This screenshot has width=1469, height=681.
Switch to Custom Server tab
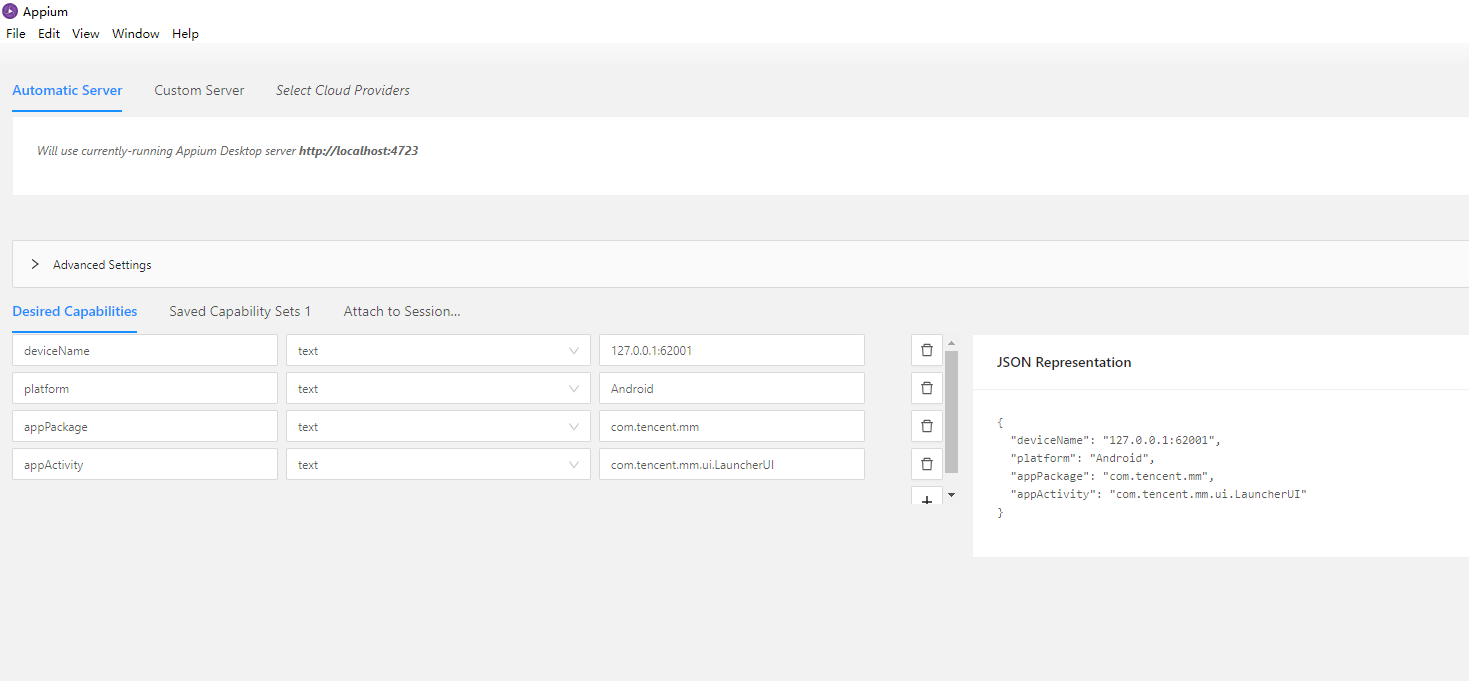[x=199, y=90]
